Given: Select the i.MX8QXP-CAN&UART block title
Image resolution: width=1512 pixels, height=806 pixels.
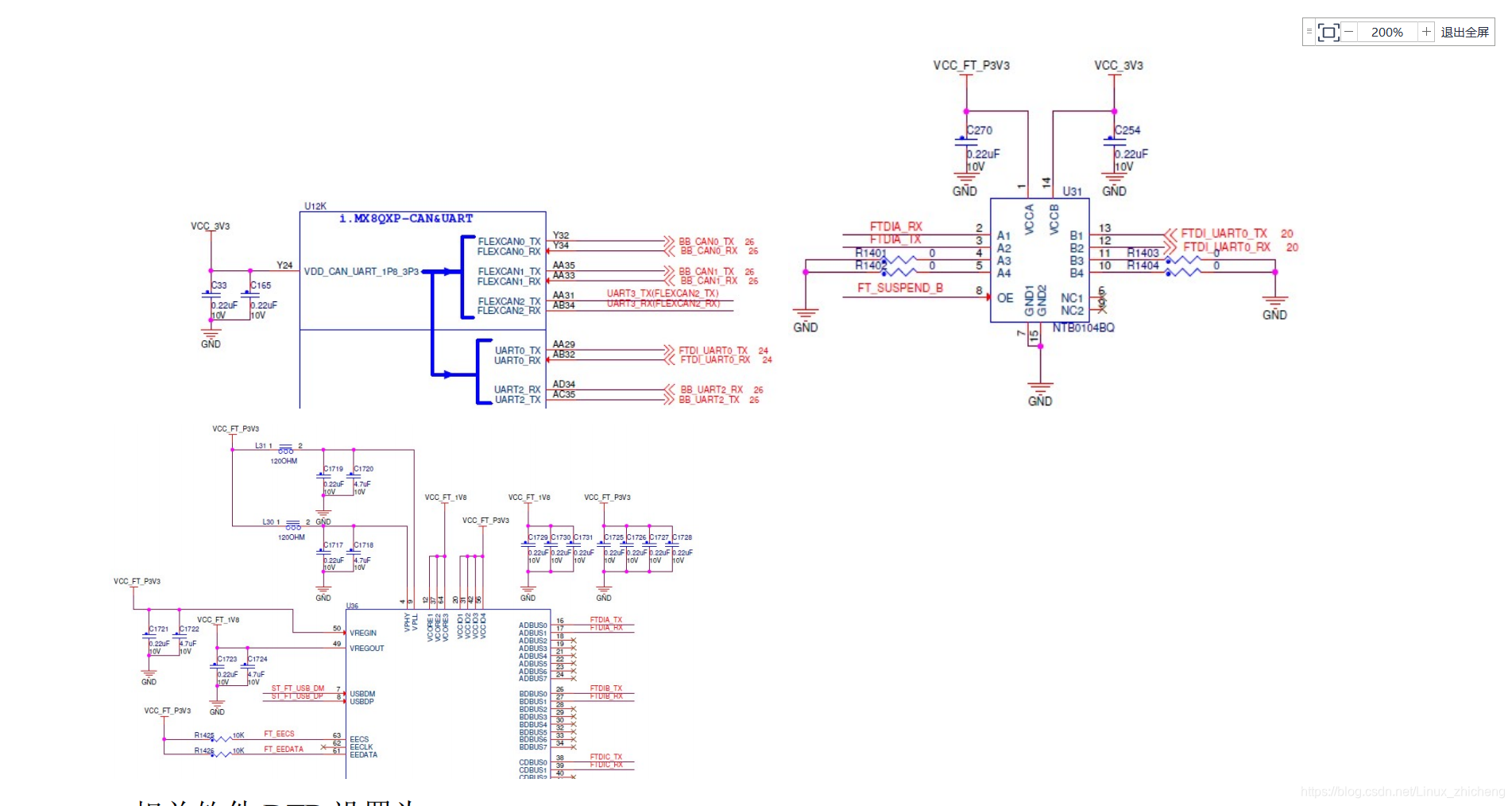Looking at the screenshot, I should click(x=406, y=219).
